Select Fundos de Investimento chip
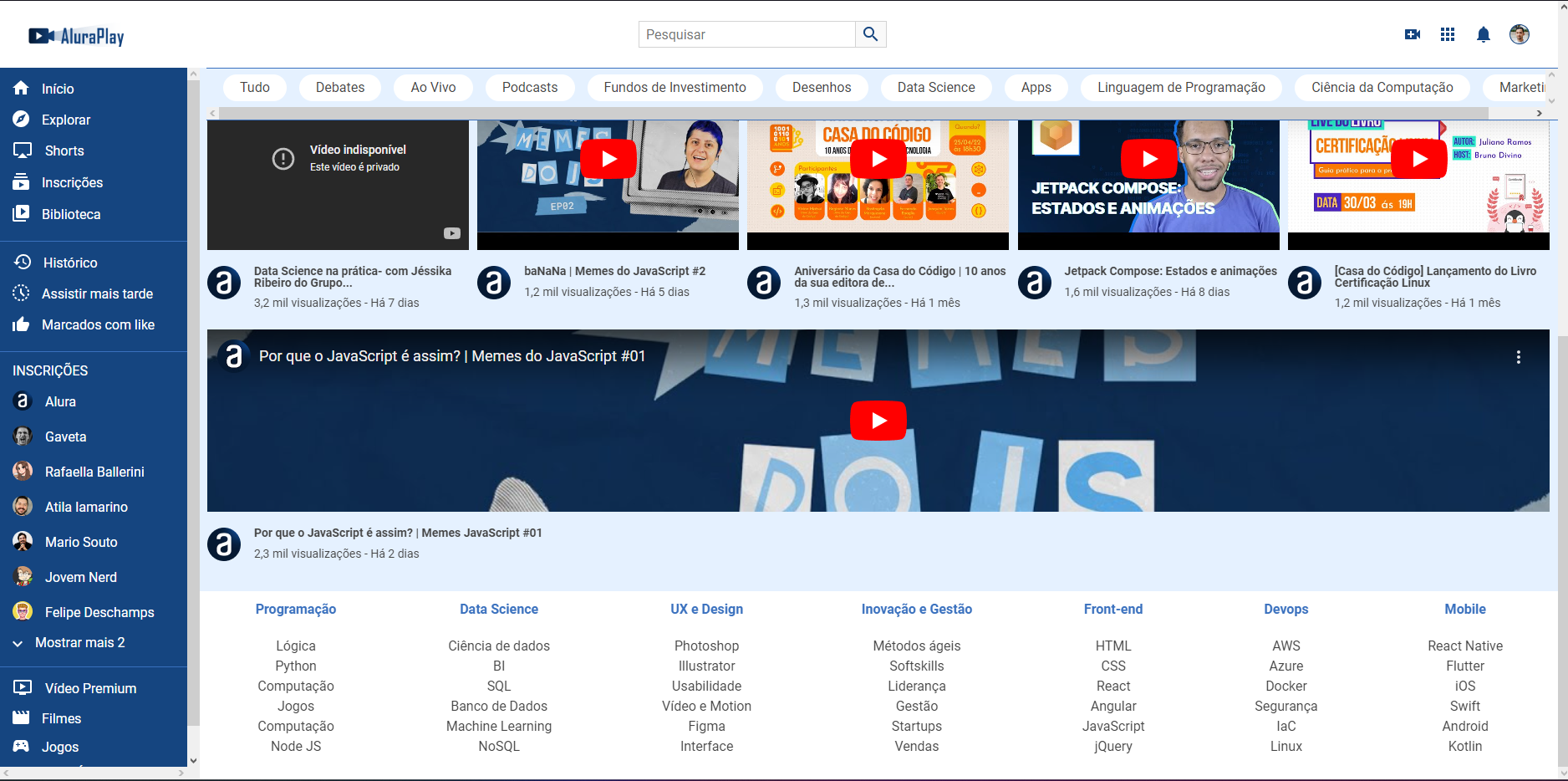Image resolution: width=1568 pixels, height=781 pixels. [x=675, y=87]
